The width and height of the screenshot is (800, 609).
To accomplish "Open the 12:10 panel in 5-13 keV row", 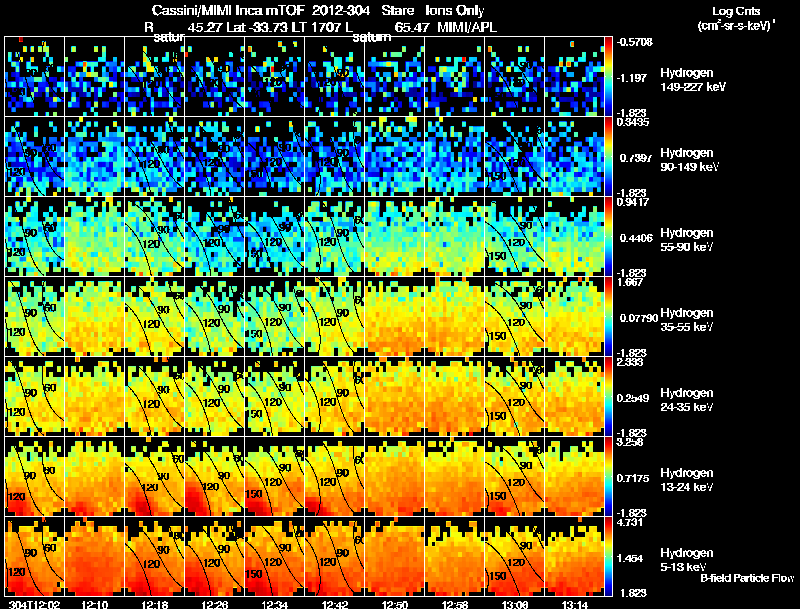I will 94,557.
